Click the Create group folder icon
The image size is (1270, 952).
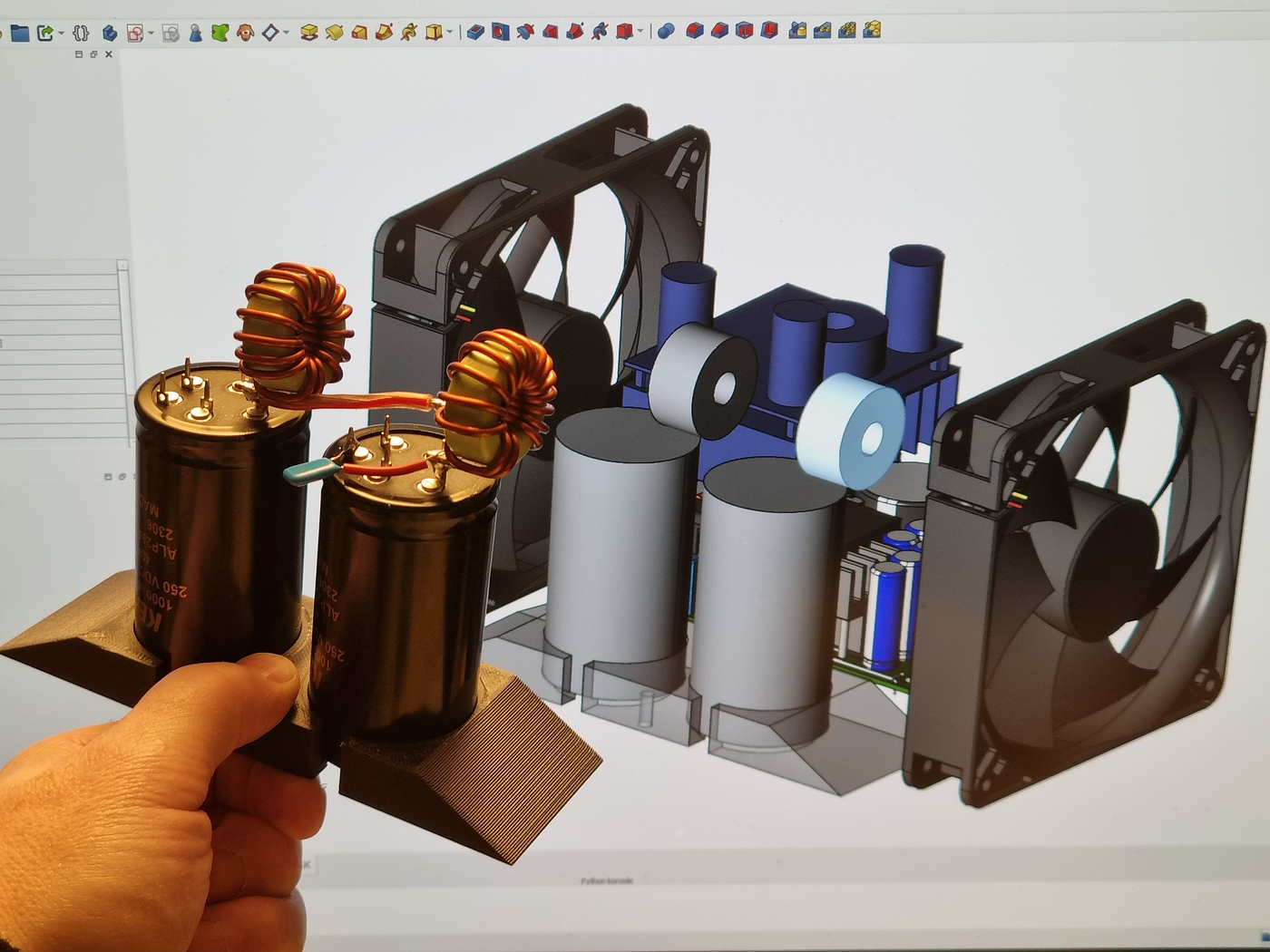click(19, 34)
